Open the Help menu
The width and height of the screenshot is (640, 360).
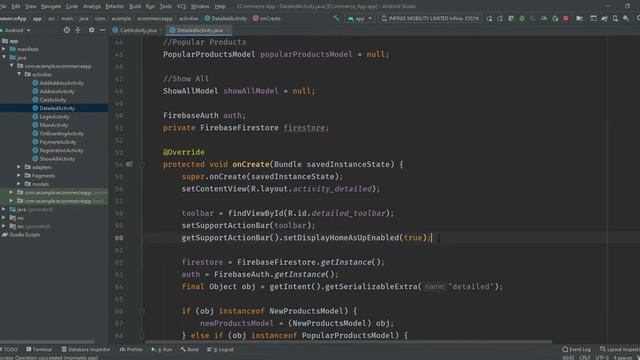220,6
